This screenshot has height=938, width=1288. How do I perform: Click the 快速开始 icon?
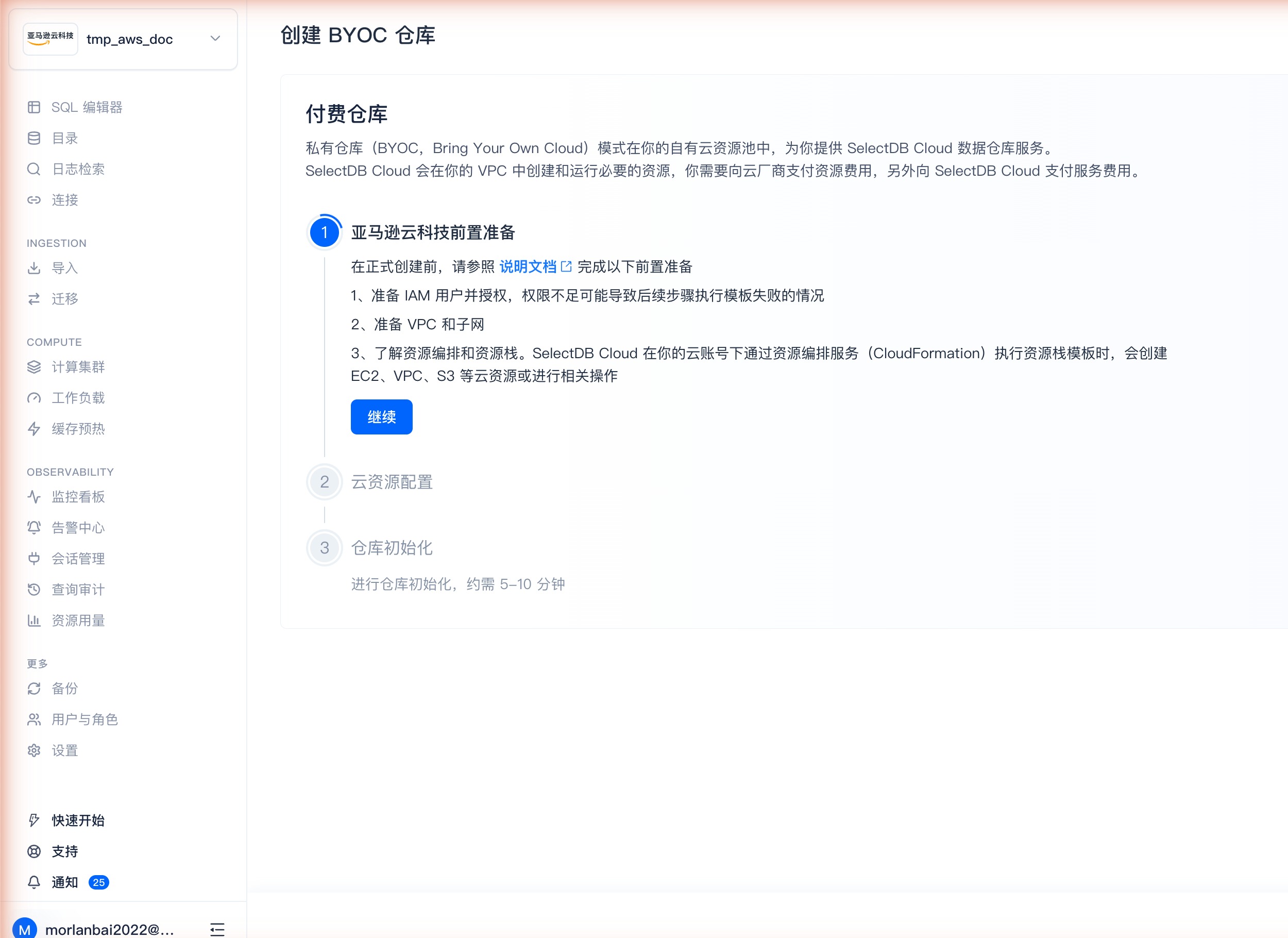[x=34, y=820]
